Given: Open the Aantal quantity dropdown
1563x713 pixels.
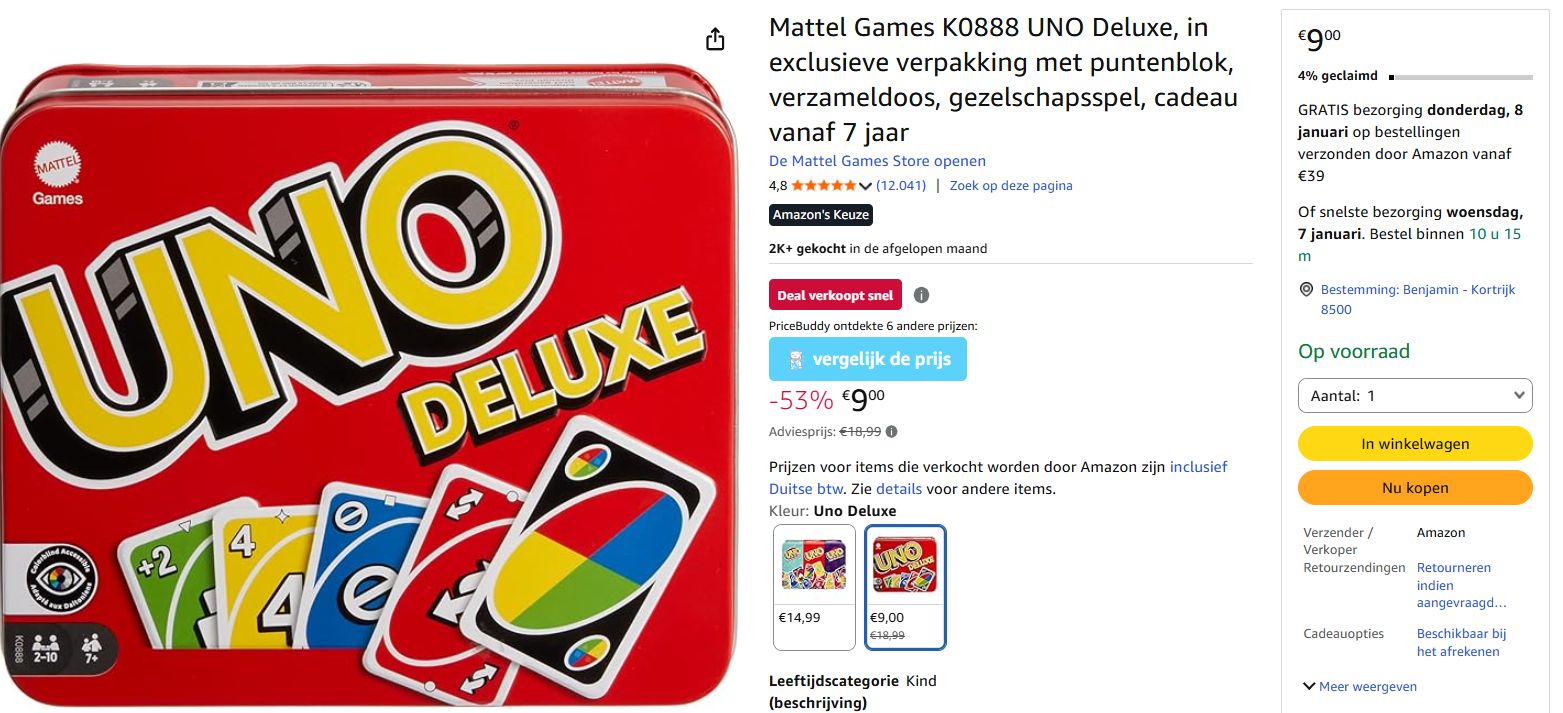Looking at the screenshot, I should [1415, 395].
